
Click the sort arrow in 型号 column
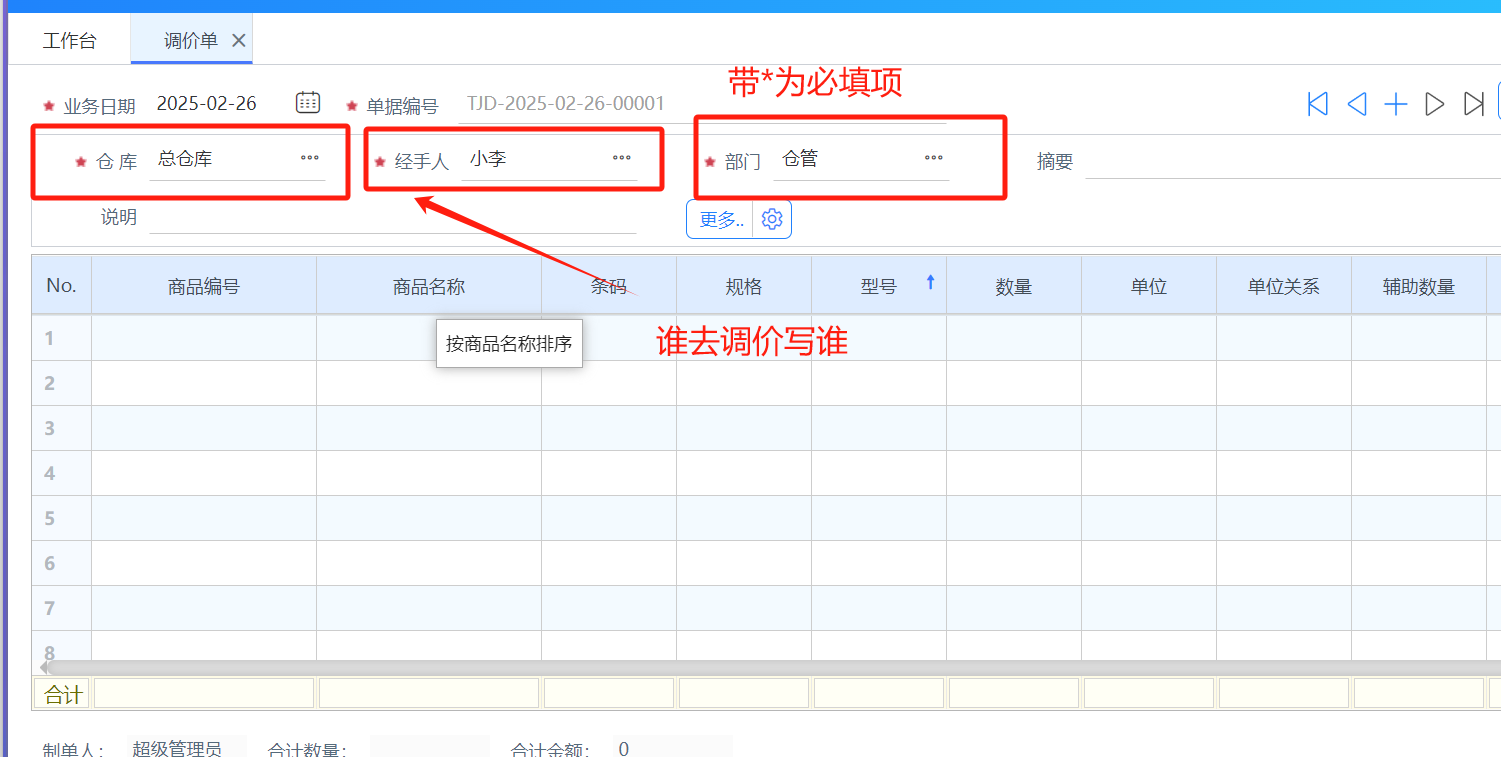930,283
